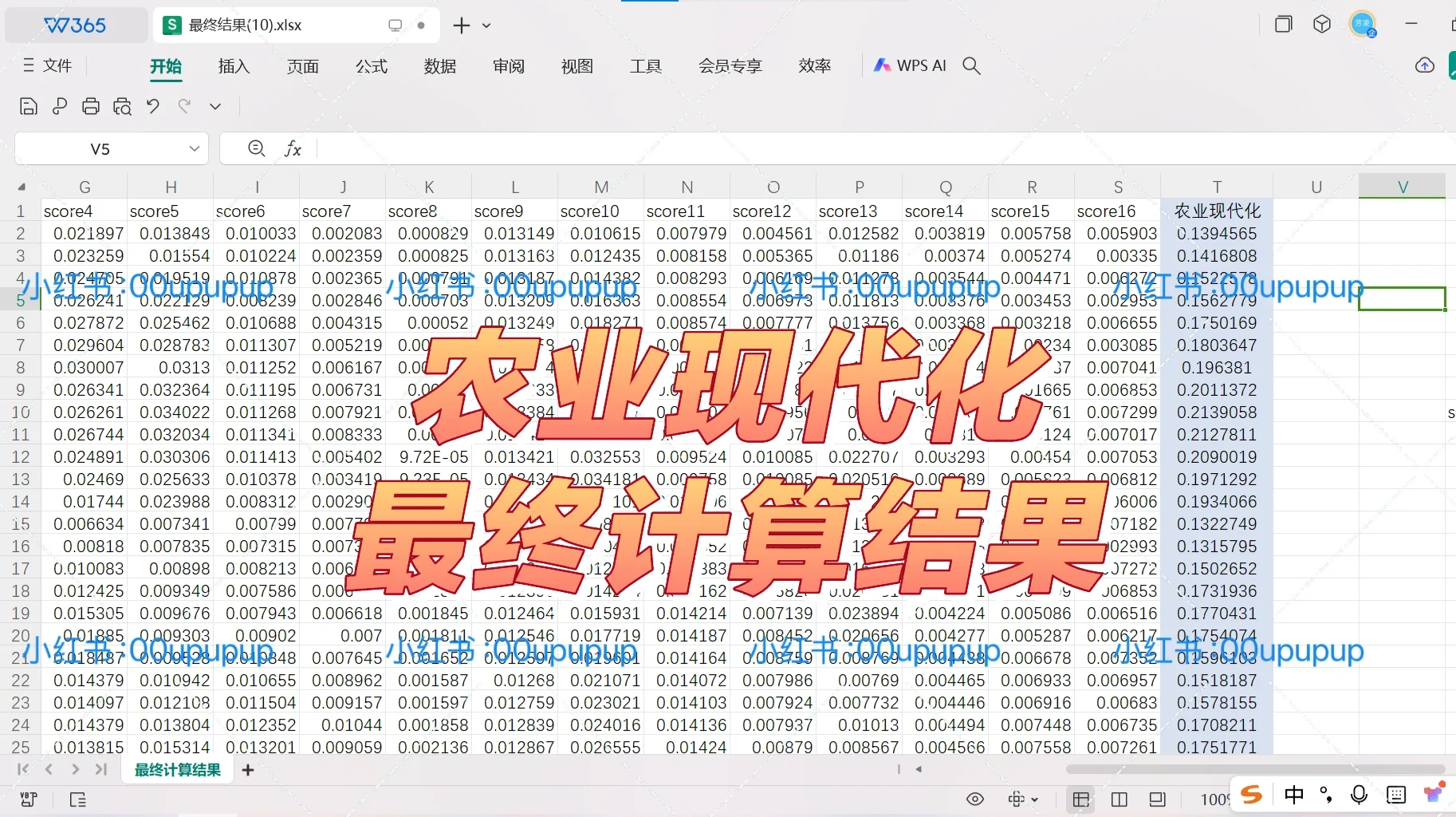The image size is (1456, 817).
Task: Select column G header
Action: (85, 187)
